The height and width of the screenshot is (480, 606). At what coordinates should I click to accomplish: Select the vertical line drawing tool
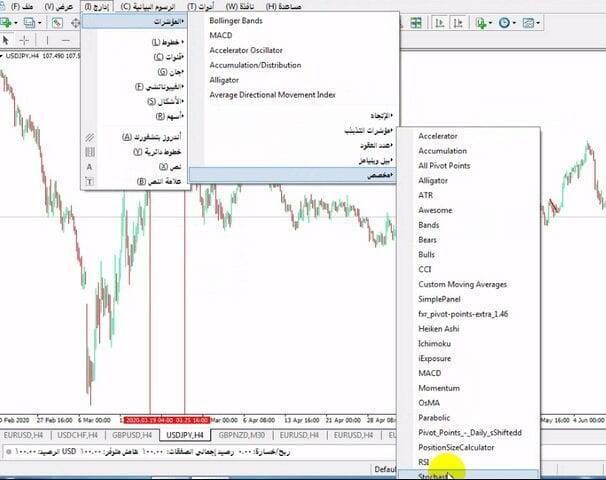[47, 40]
